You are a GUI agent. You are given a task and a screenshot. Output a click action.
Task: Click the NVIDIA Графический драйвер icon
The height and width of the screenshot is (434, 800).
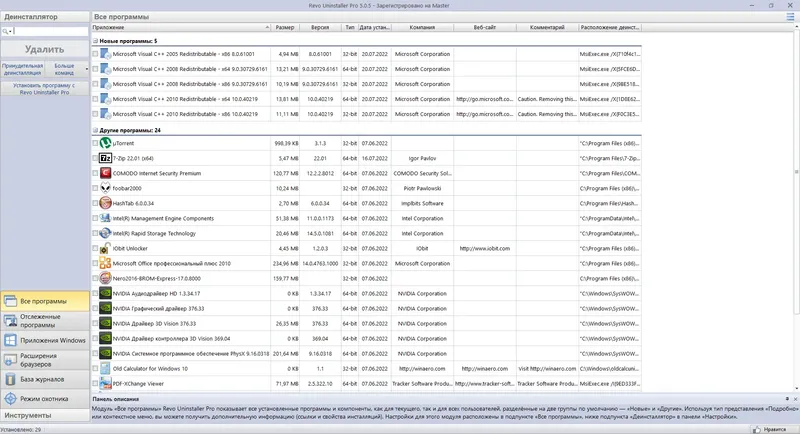point(105,309)
